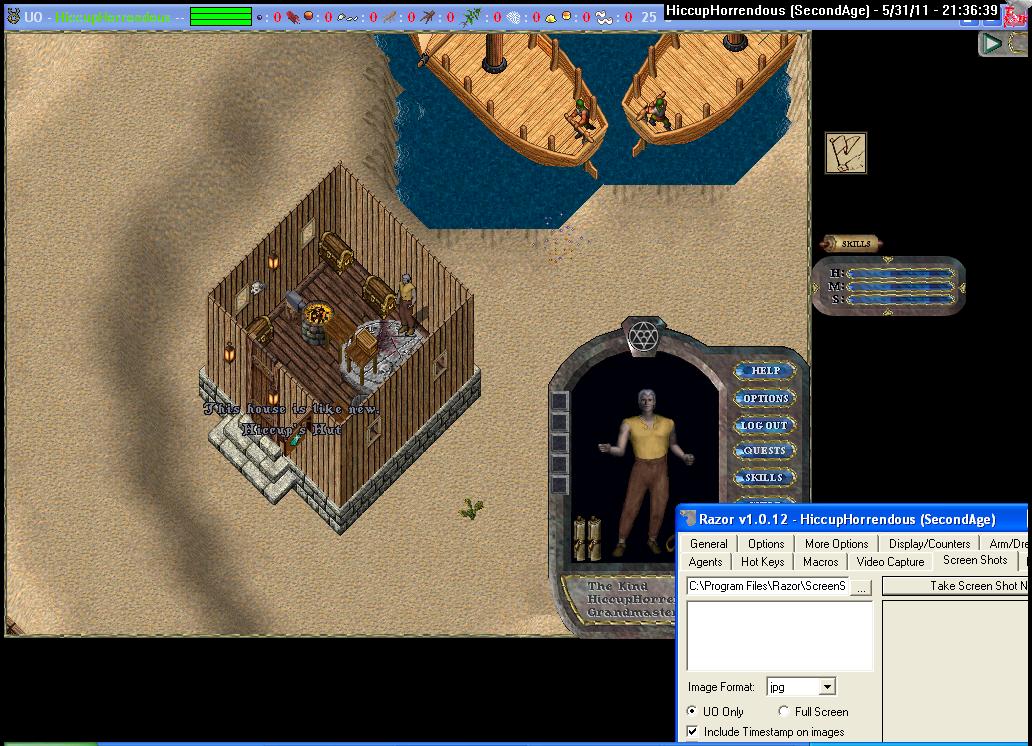
Task: Open the virtue hexagon emblem on paperdoll
Action: tap(641, 337)
